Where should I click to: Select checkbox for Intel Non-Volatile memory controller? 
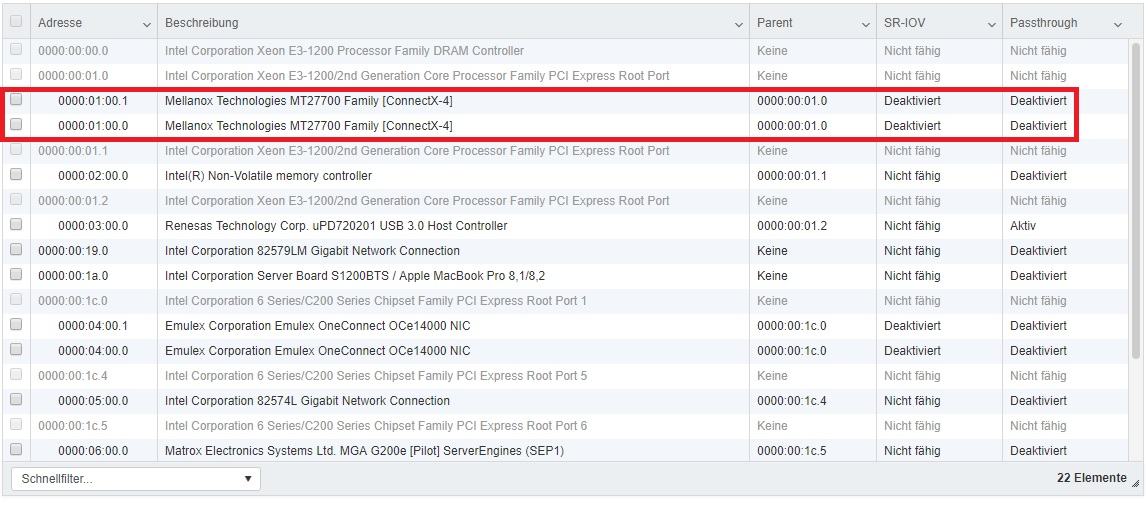(x=16, y=175)
